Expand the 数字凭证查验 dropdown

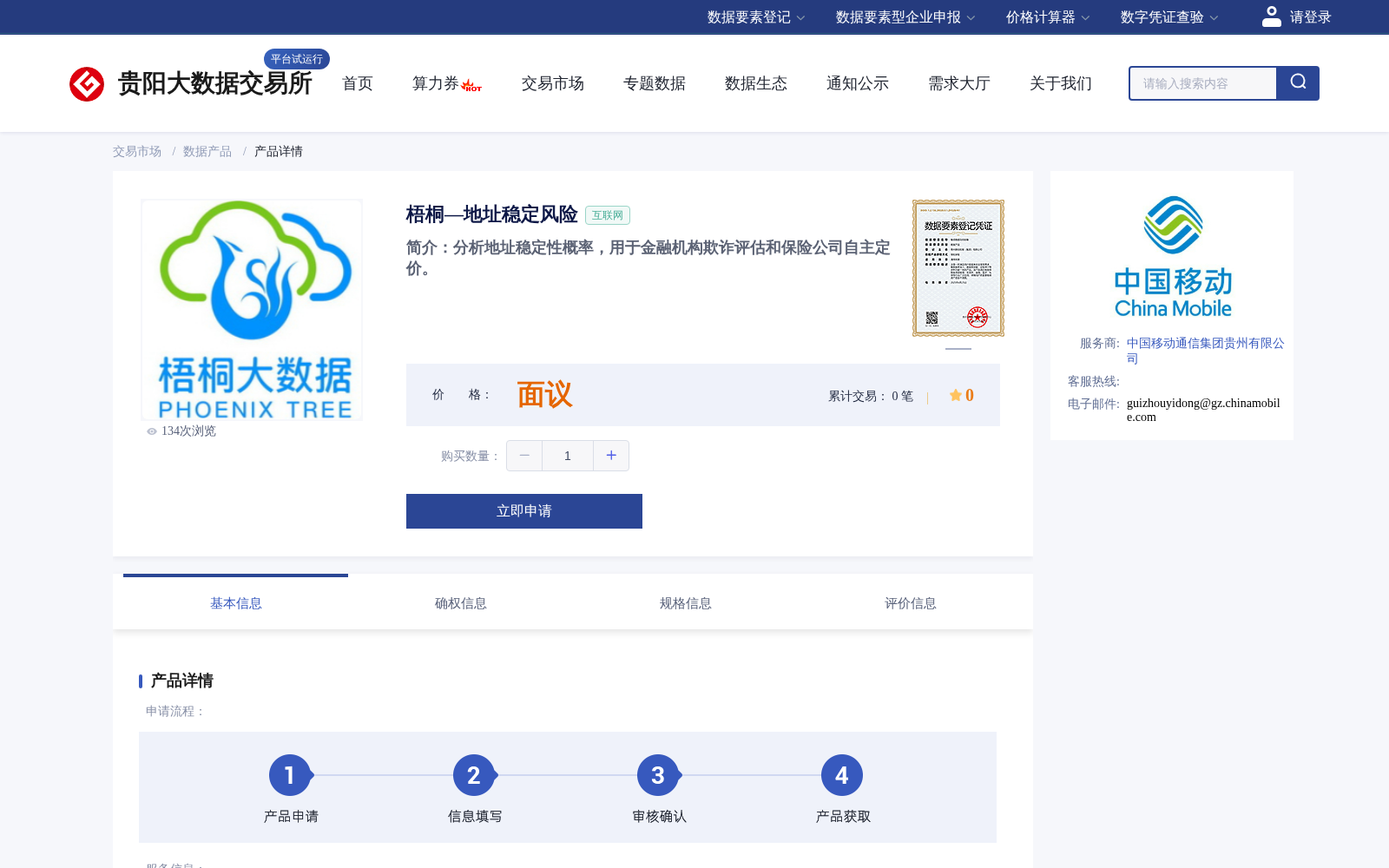point(1169,17)
